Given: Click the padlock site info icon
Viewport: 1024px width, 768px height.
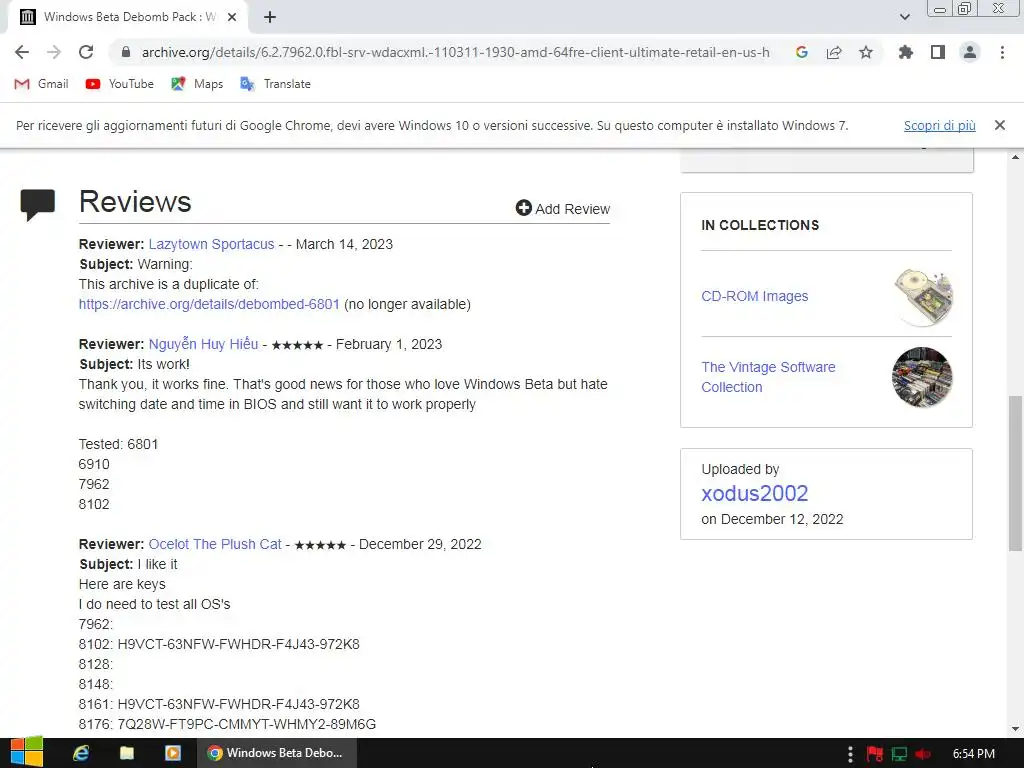Looking at the screenshot, I should (126, 52).
